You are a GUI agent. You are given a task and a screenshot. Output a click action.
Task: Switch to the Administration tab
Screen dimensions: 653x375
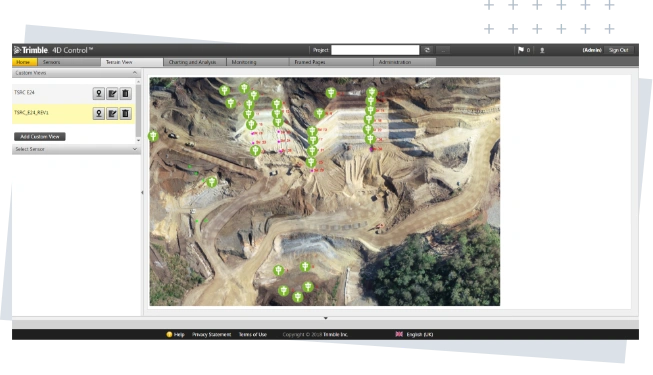[405, 62]
